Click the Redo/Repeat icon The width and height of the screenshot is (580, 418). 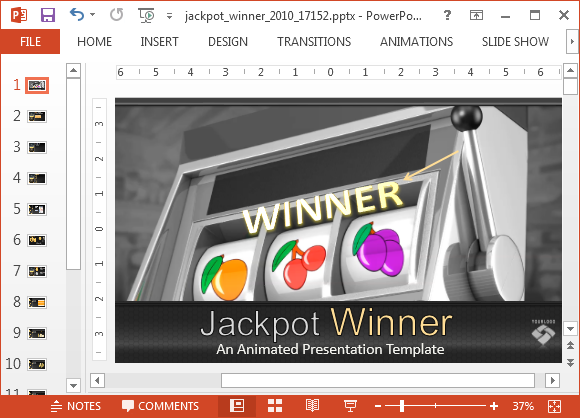pos(117,15)
